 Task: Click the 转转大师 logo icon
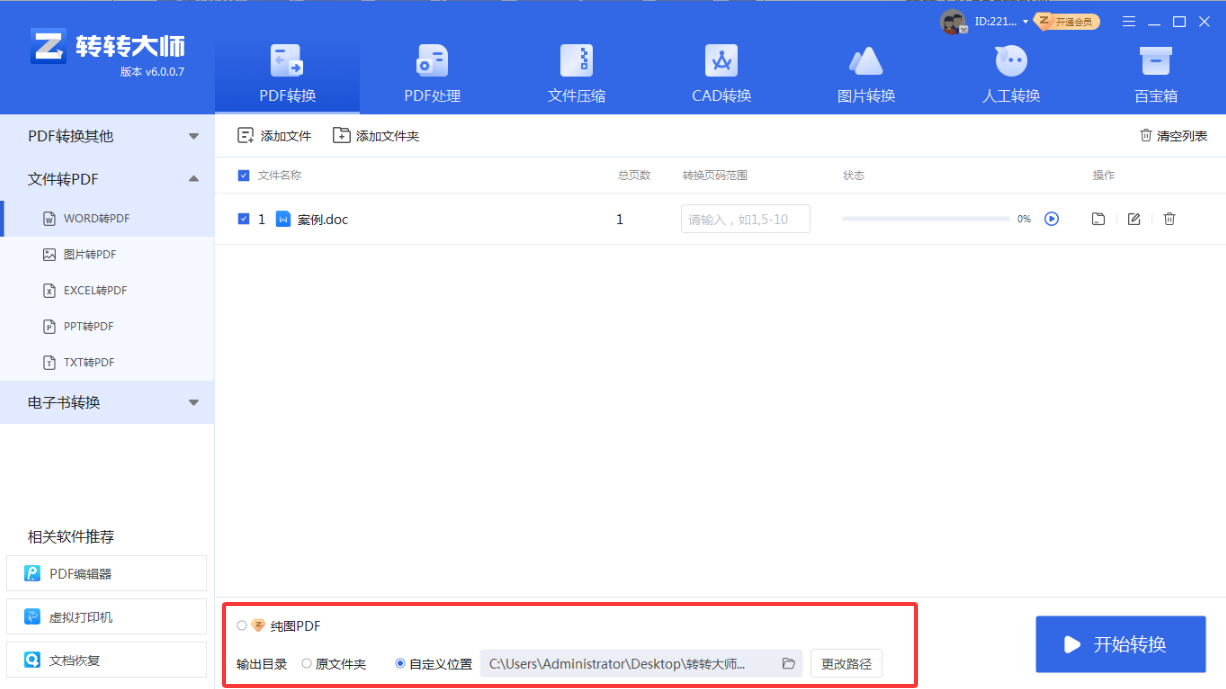(x=47, y=45)
